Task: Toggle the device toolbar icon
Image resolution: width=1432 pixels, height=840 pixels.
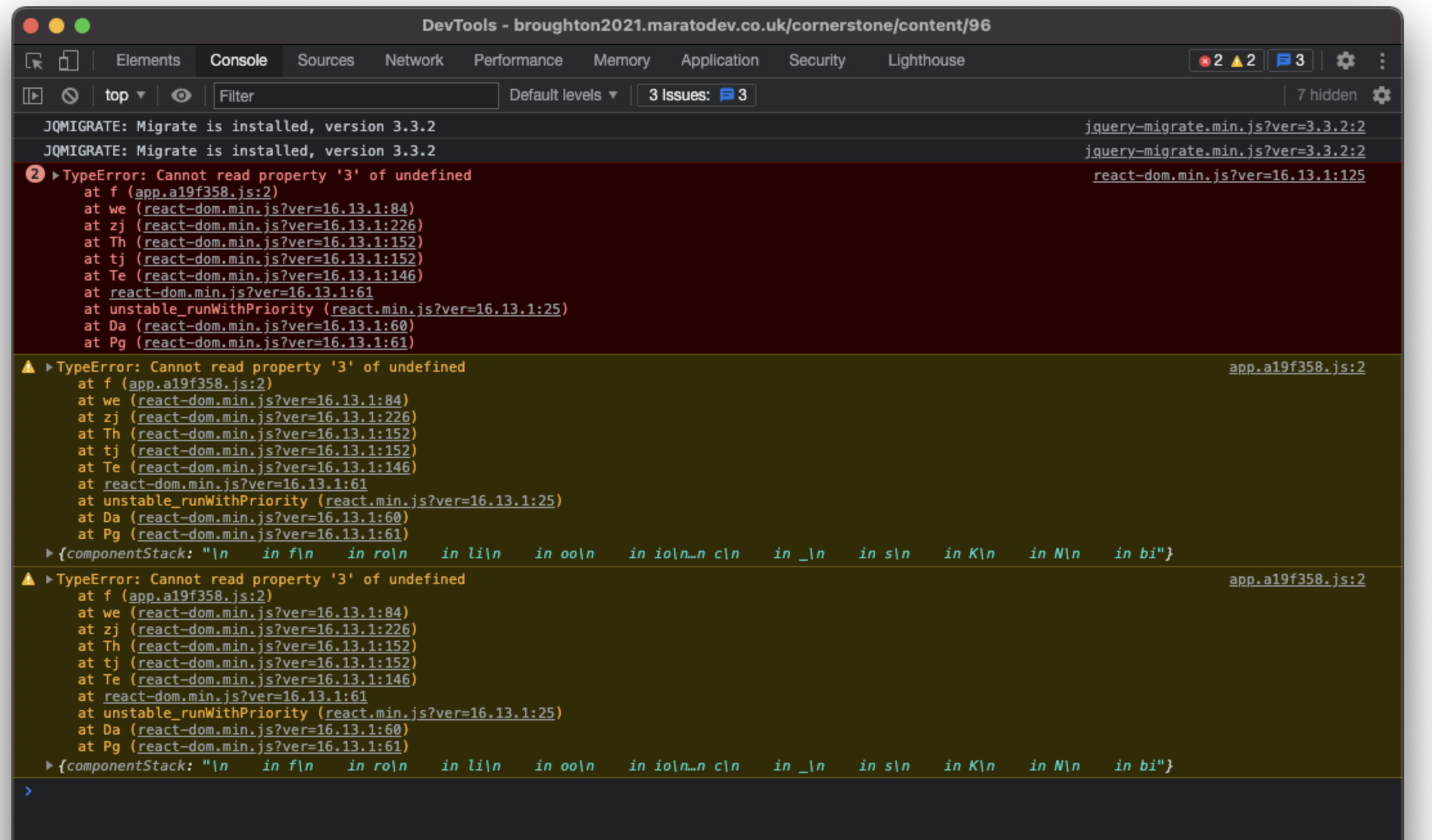Action: 68,61
